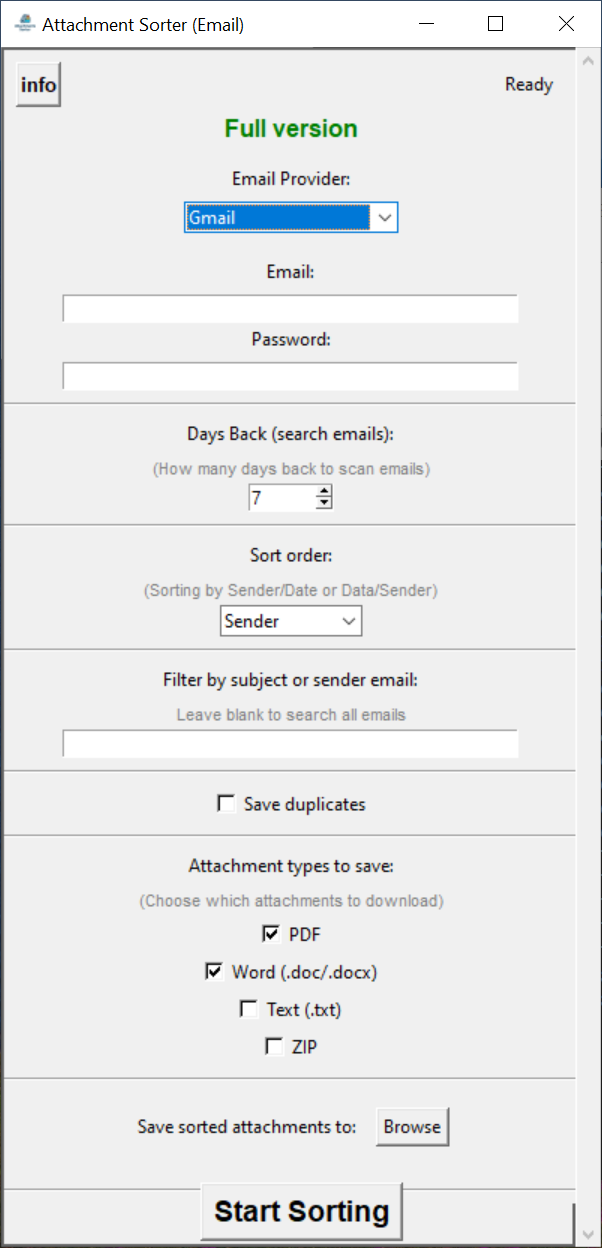The height and width of the screenshot is (1248, 602).
Task: Click Browse to choose save folder
Action: (412, 1127)
